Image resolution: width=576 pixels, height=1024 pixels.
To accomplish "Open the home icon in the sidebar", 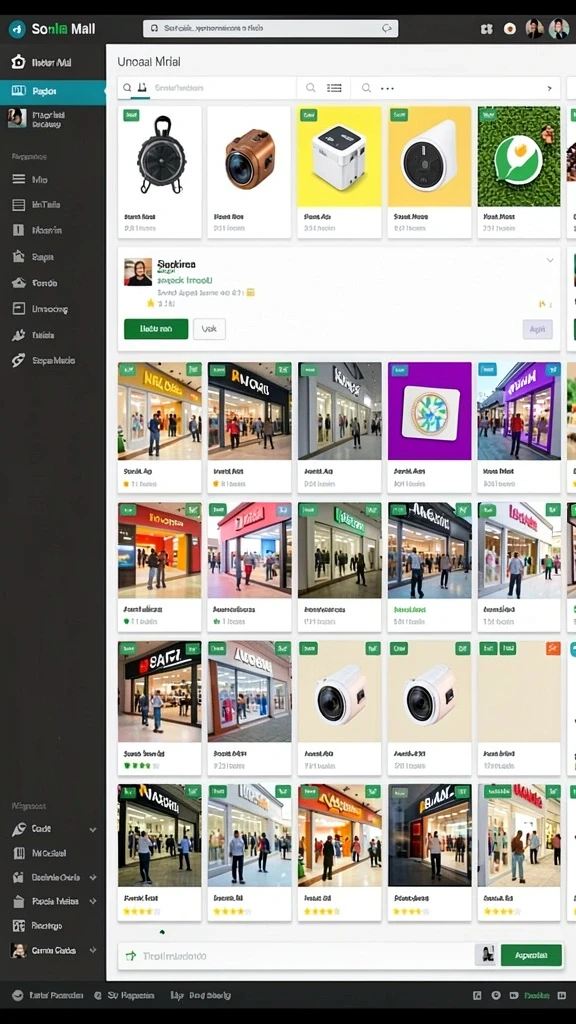I will click(18, 62).
